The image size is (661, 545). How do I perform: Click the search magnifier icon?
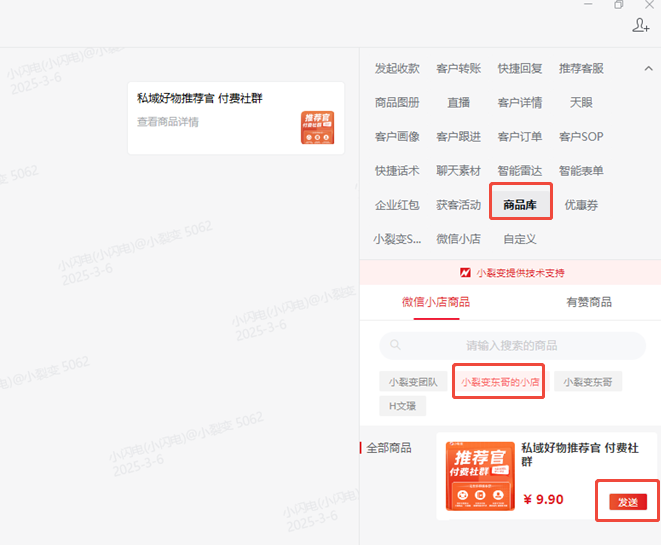tap(396, 345)
